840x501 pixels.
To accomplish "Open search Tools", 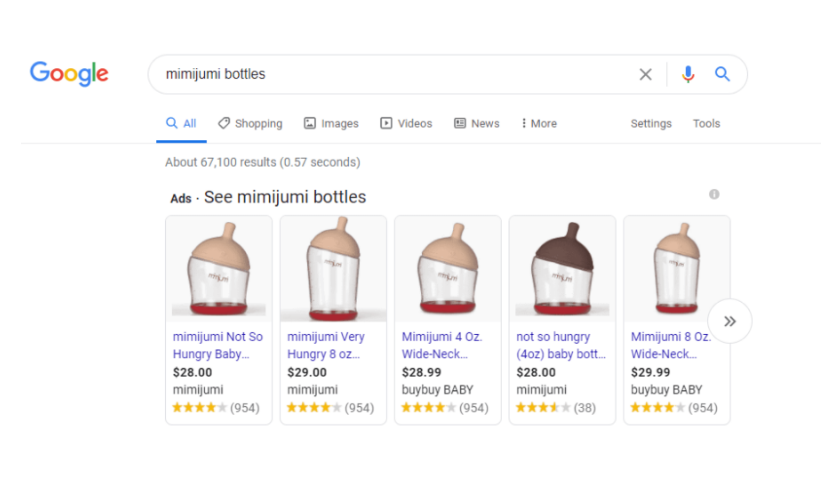I will [x=706, y=124].
